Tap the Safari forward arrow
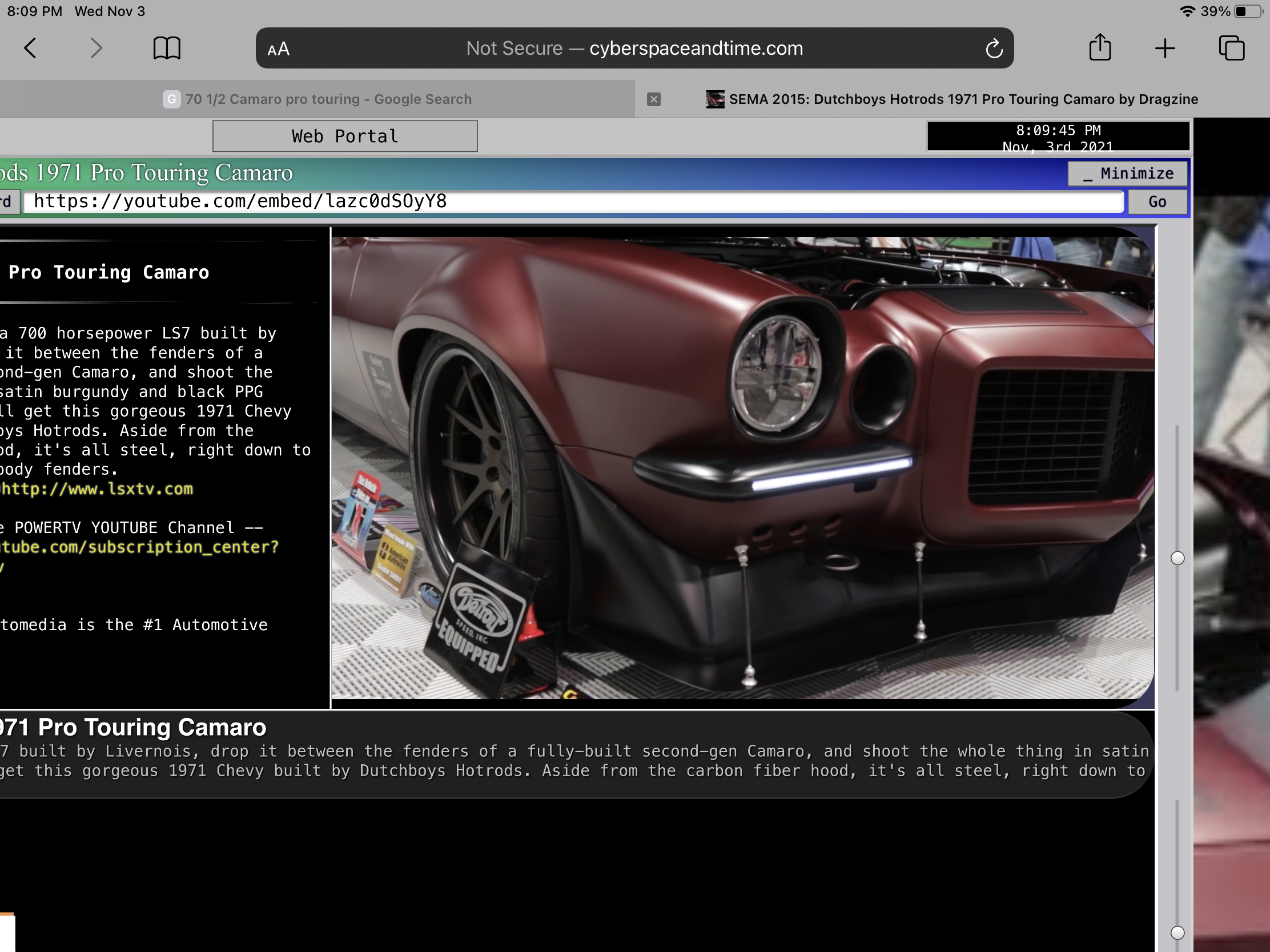The image size is (1270, 952). (96, 48)
